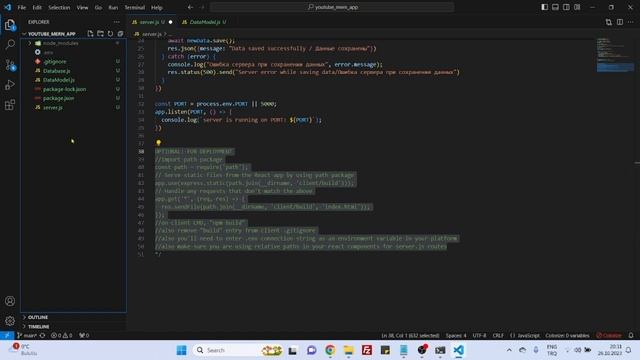640x360 pixels.
Task: Click New Folder icon in Explorer header
Action: [100, 33]
